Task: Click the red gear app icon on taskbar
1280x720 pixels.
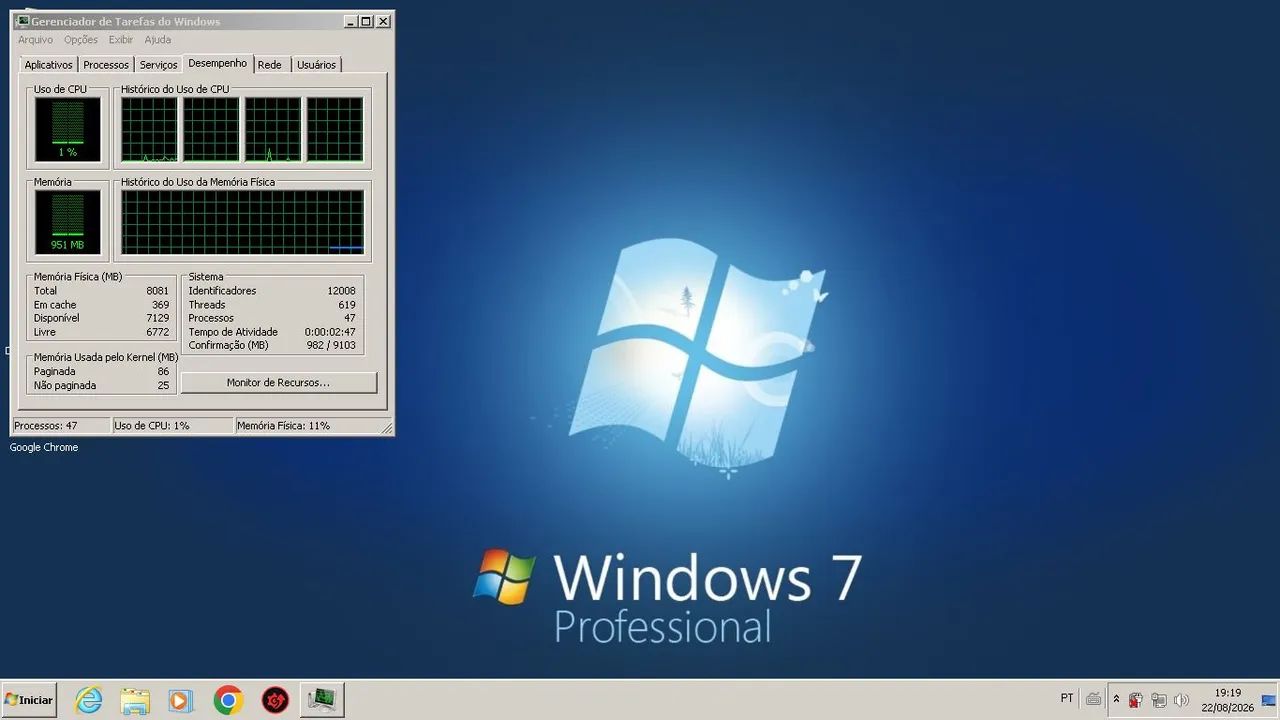Action: pos(275,700)
